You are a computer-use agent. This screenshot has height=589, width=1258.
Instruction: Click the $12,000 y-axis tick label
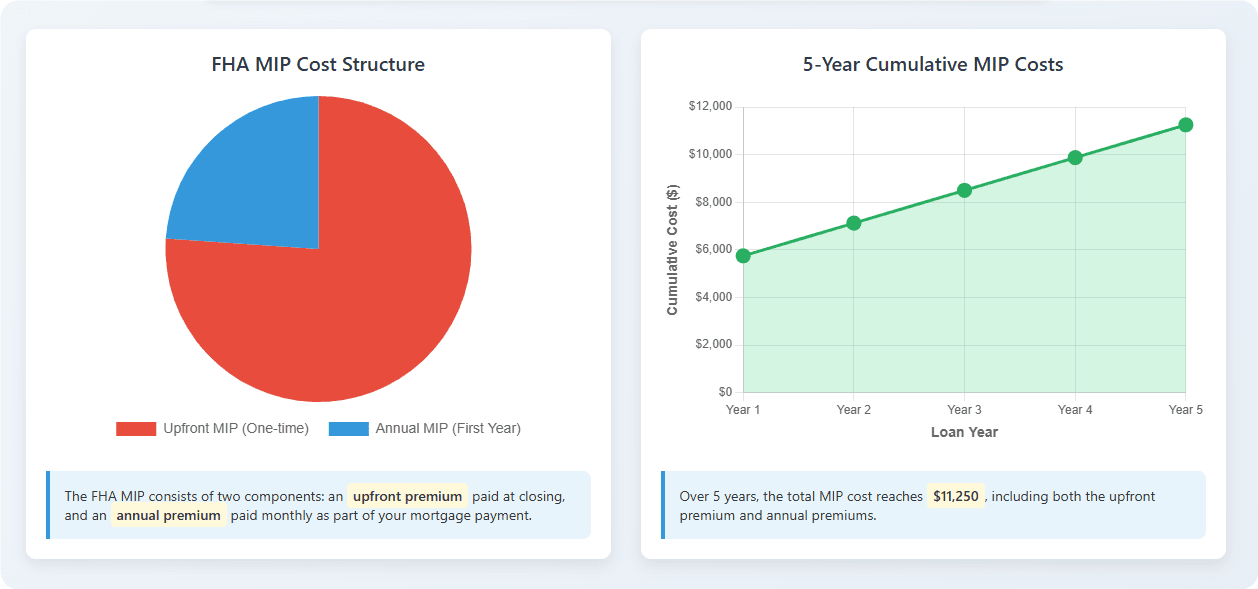(x=710, y=107)
